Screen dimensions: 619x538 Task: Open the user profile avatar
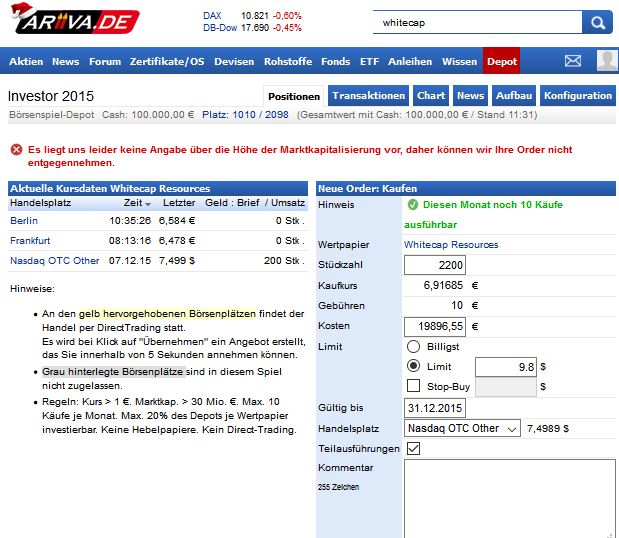pyautogui.click(x=607, y=60)
